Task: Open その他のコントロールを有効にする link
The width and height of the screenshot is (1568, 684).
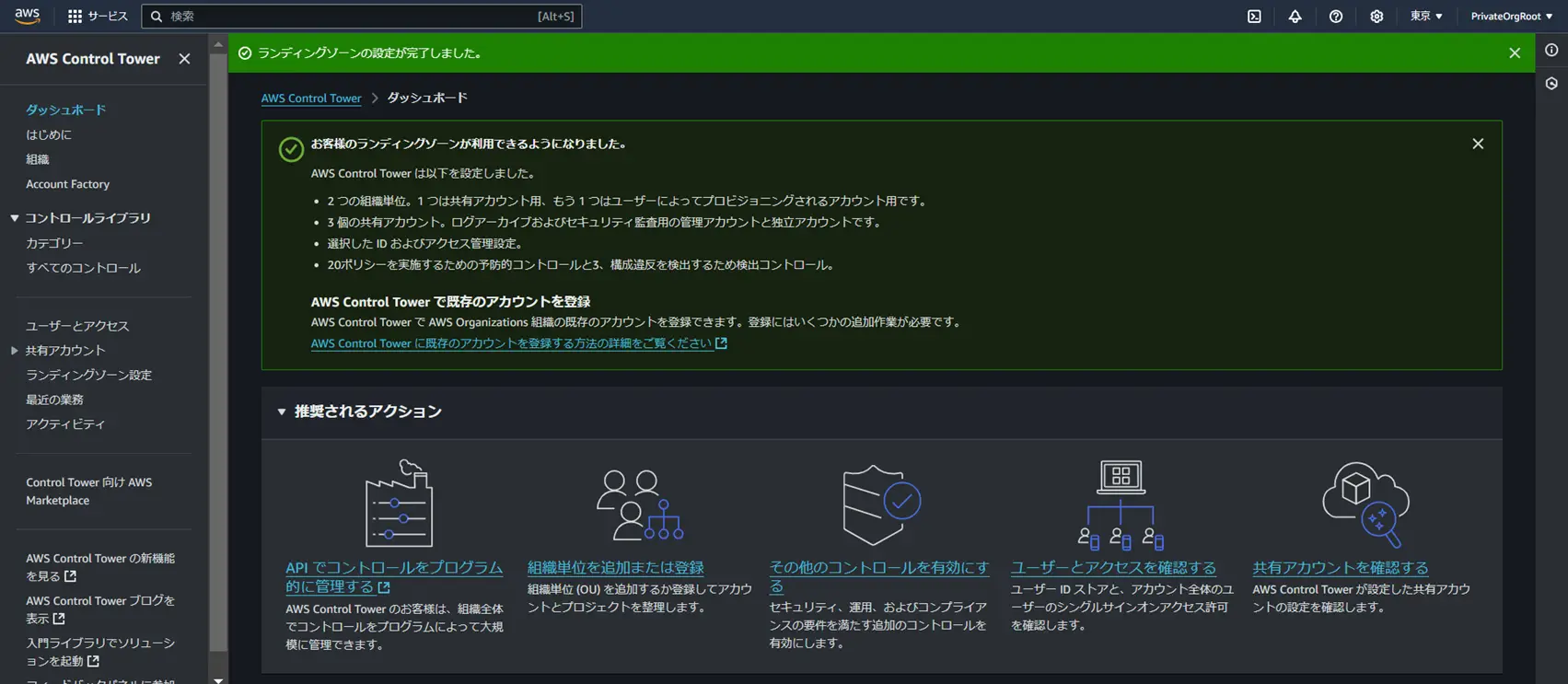Action: [879, 577]
